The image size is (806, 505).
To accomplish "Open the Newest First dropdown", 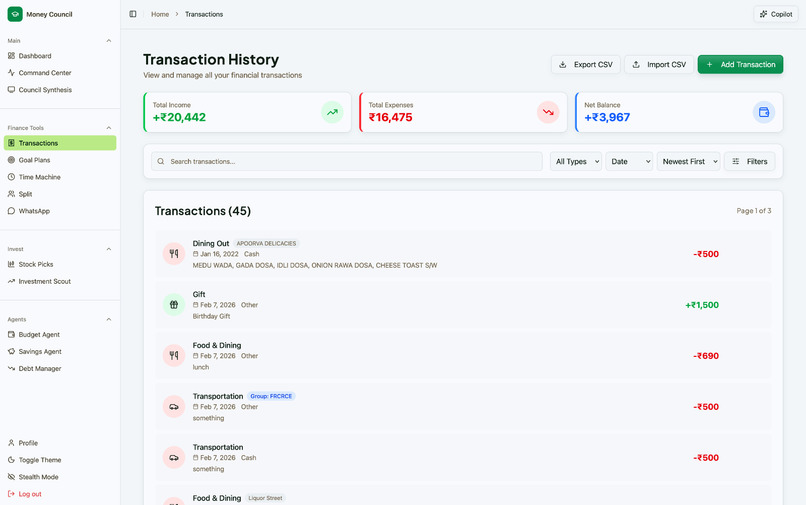I will (688, 161).
